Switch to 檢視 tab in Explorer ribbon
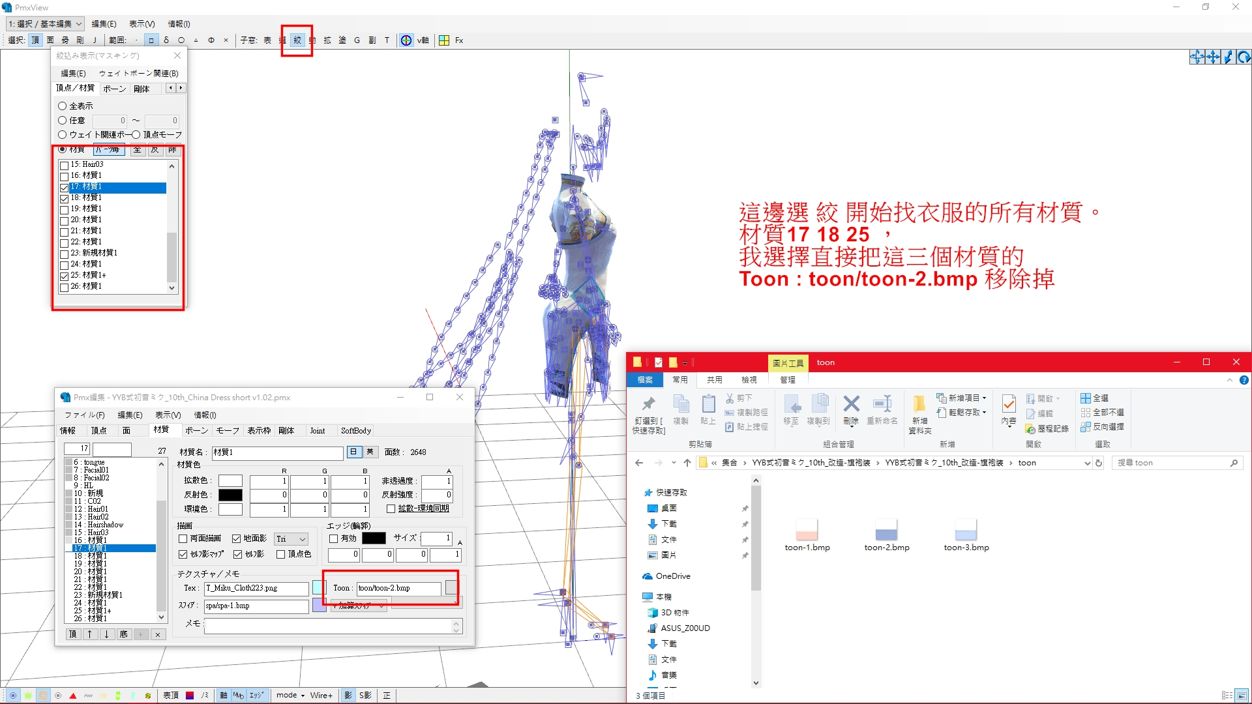The height and width of the screenshot is (704, 1252). pos(749,380)
